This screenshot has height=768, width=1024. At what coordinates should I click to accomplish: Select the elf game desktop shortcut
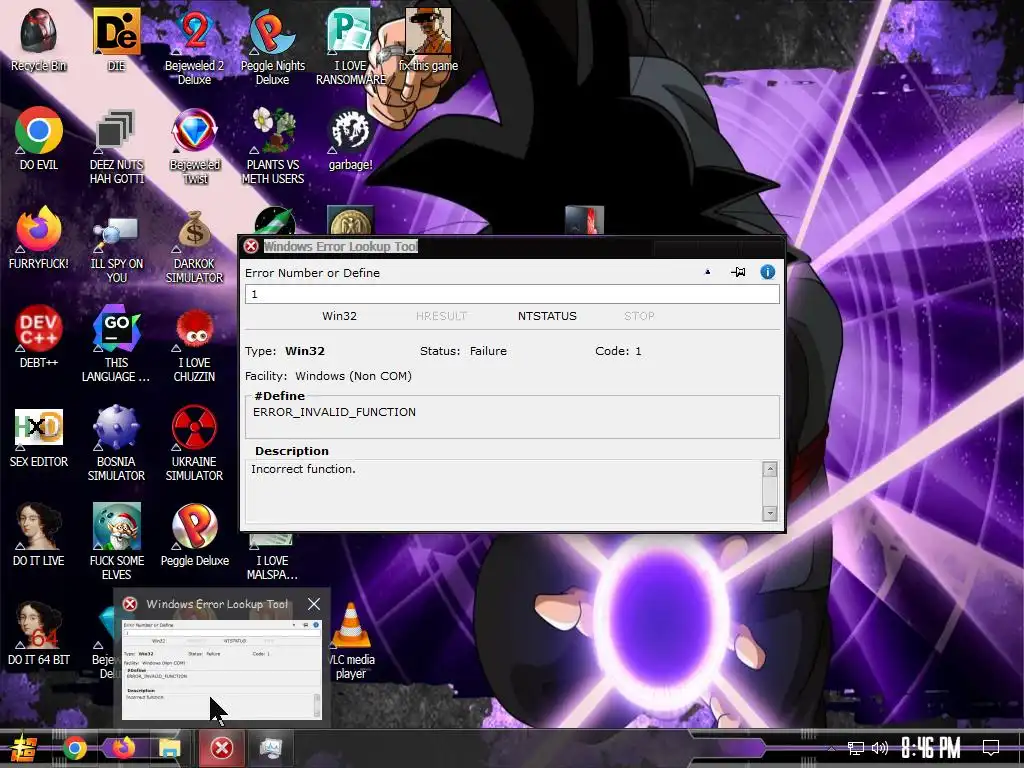[x=116, y=541]
